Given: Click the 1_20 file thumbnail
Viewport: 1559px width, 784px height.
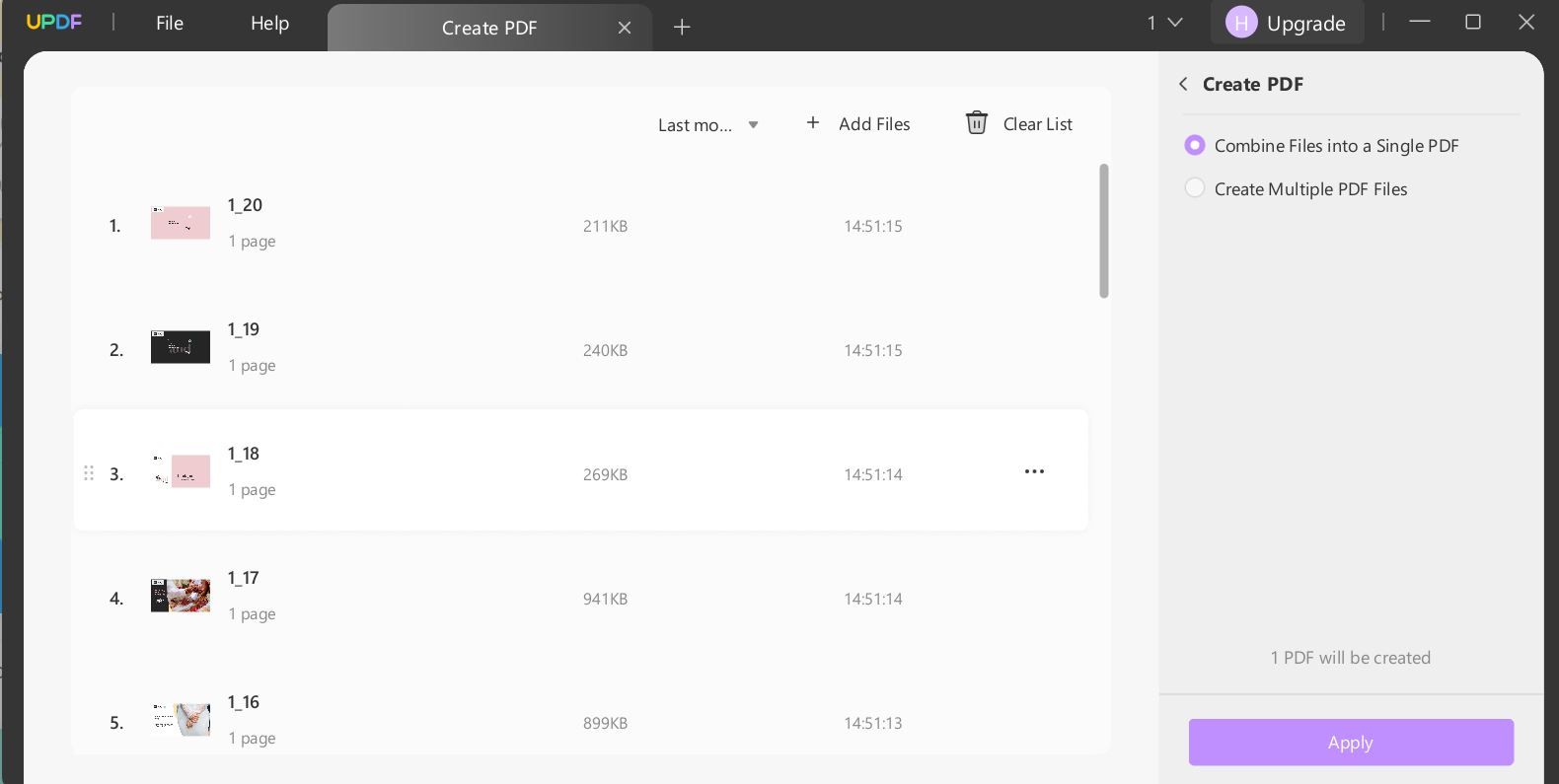Looking at the screenshot, I should [181, 223].
